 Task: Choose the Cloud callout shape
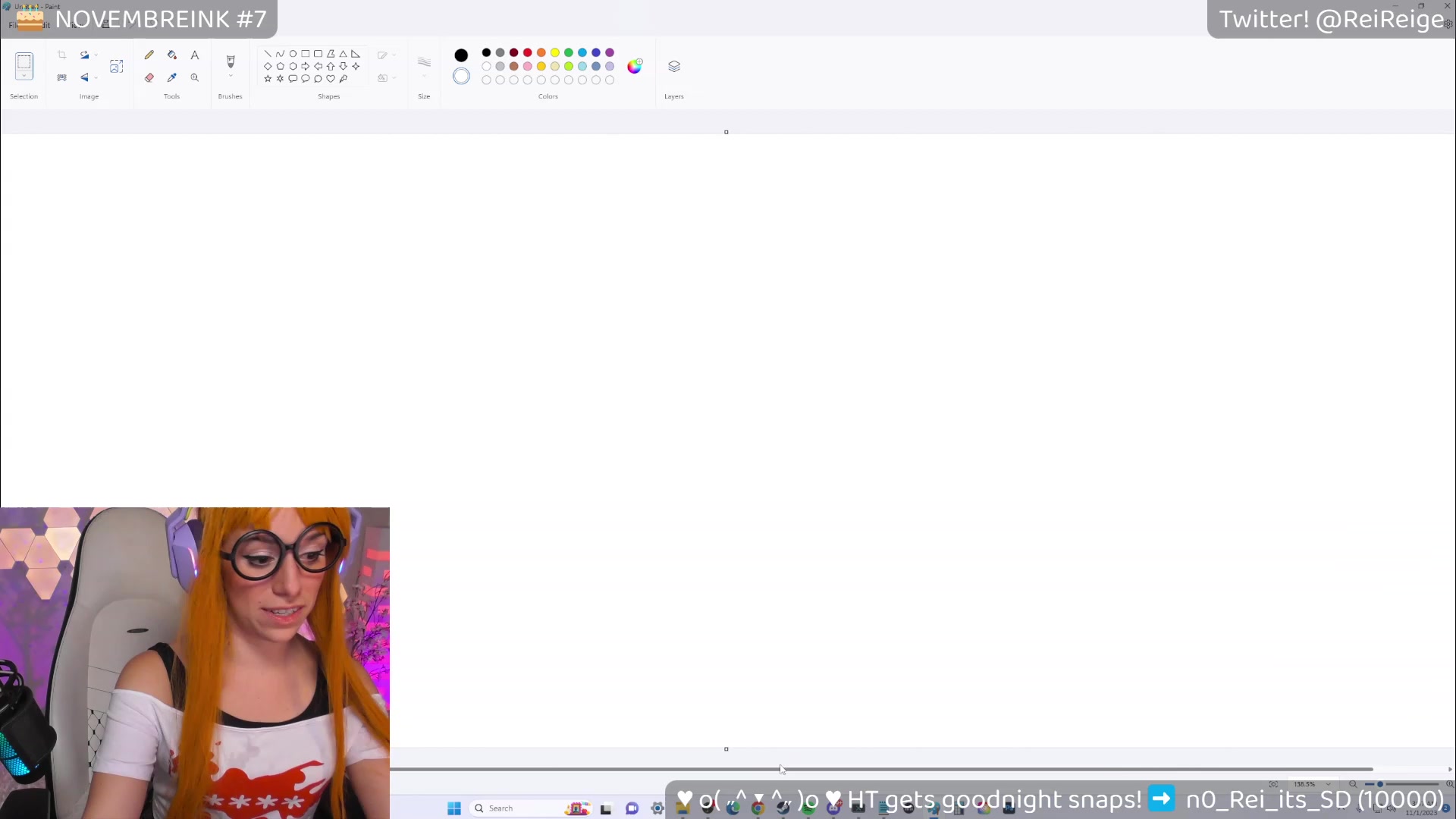point(318,79)
